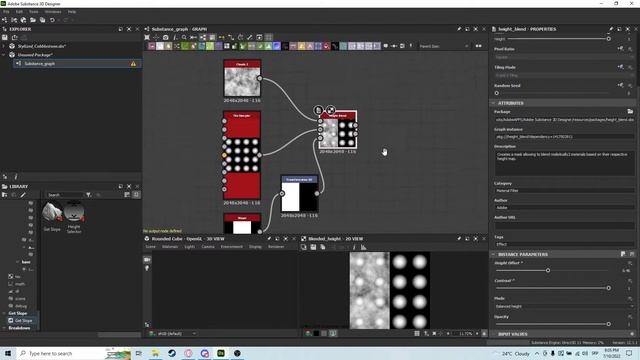Adjust the Opacity slider in Properties

(608, 324)
